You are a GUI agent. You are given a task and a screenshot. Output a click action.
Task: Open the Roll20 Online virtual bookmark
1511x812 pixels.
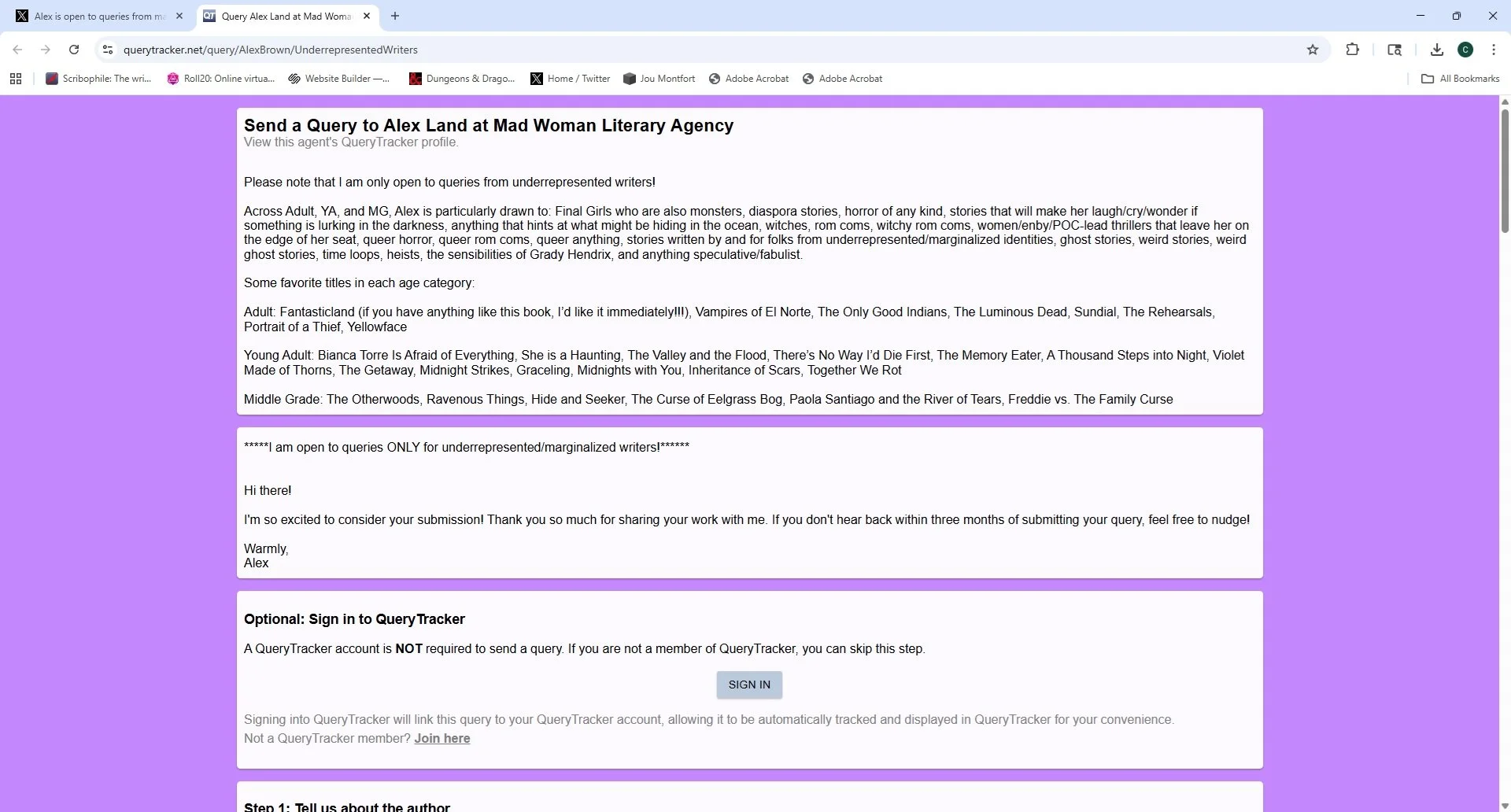[x=220, y=79]
